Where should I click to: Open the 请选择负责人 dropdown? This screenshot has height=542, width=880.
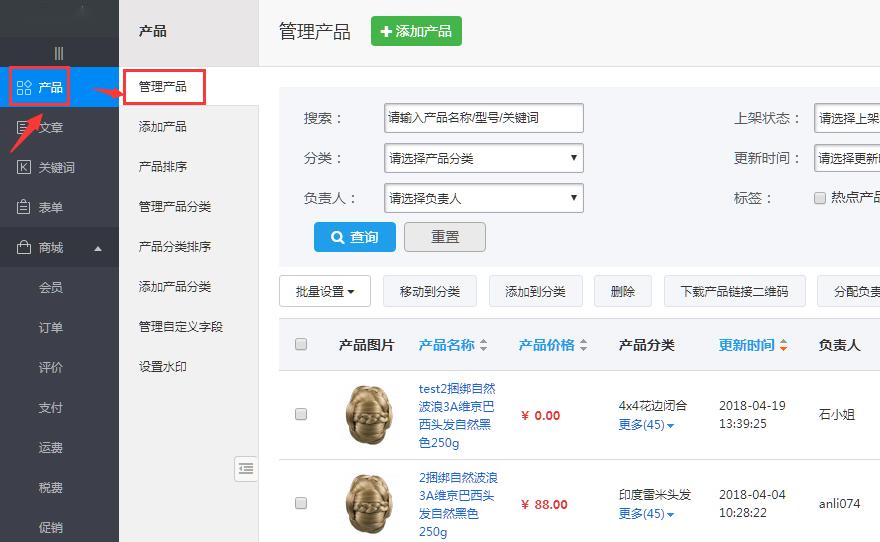tap(483, 198)
